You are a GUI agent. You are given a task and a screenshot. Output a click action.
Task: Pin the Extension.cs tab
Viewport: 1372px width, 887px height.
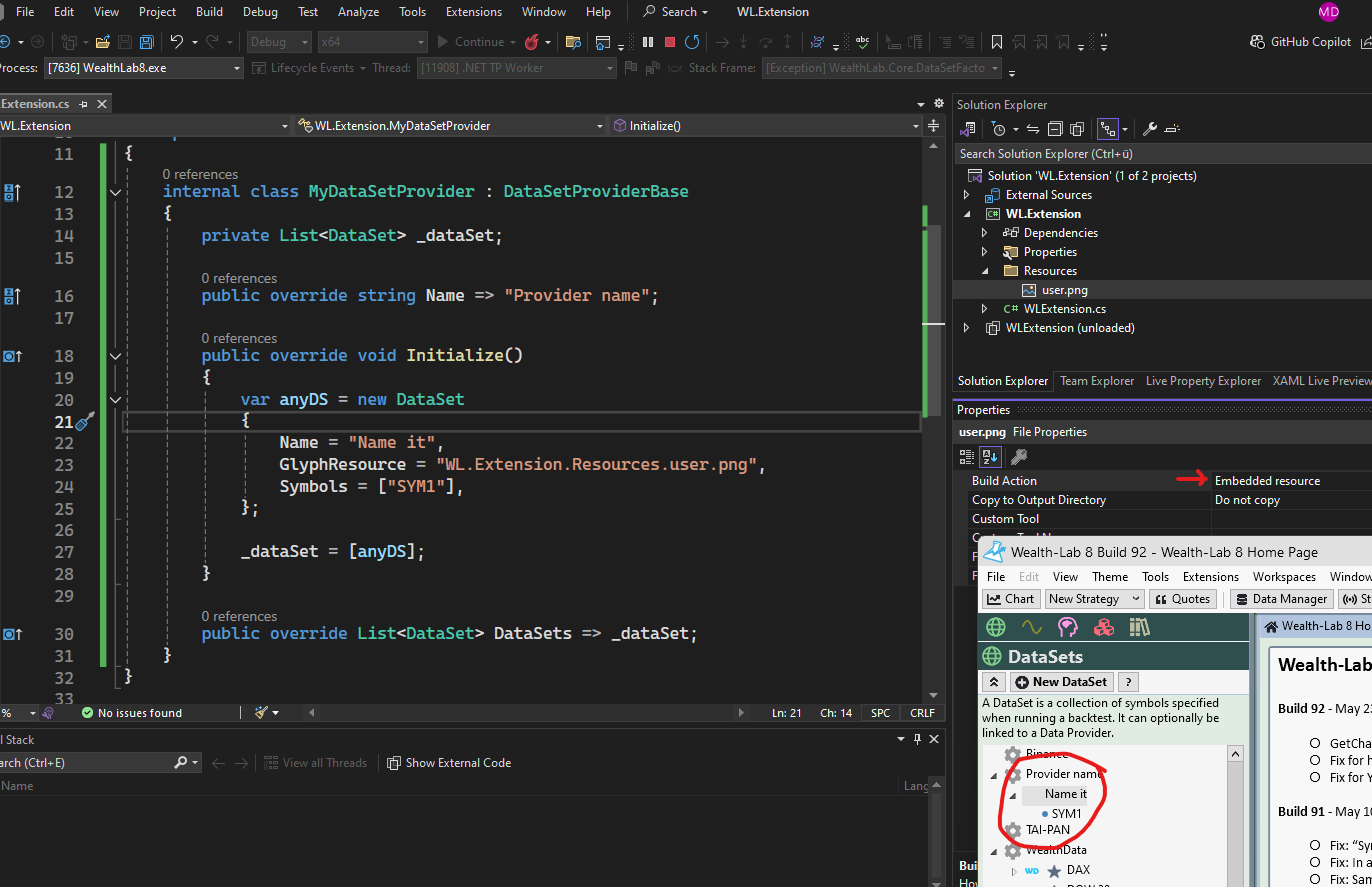pos(84,104)
